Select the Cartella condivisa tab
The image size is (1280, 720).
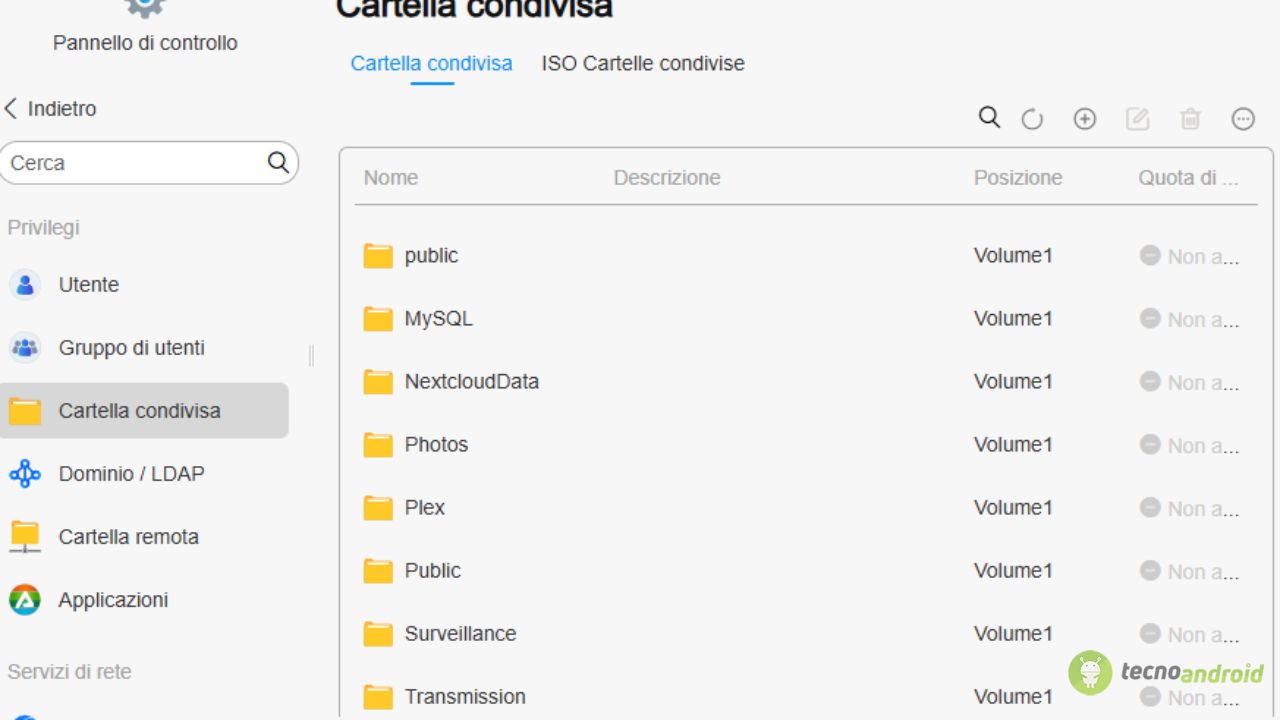pyautogui.click(x=431, y=64)
